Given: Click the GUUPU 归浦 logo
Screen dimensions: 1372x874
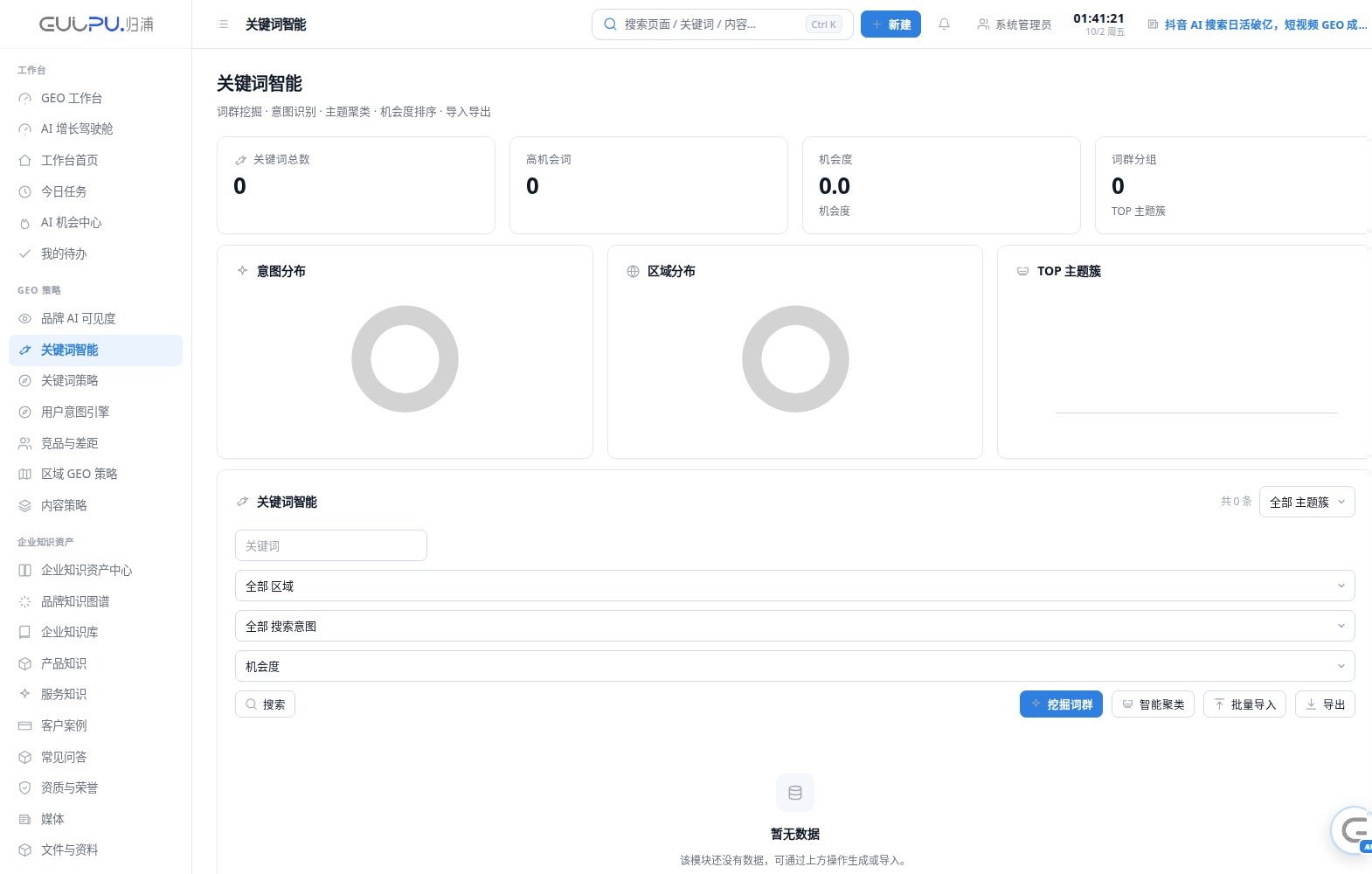Looking at the screenshot, I should tap(96, 24).
